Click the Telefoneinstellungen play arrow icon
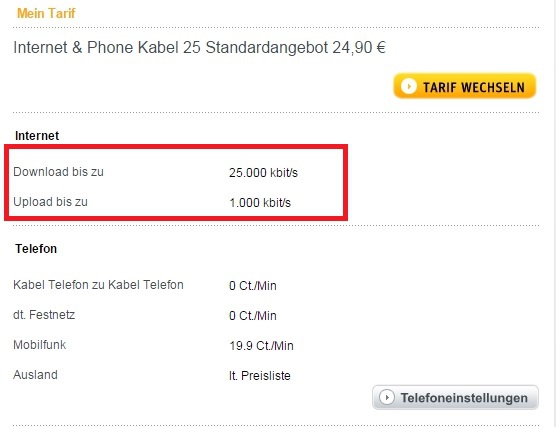Viewport: 556px width, 427px height. tap(387, 397)
